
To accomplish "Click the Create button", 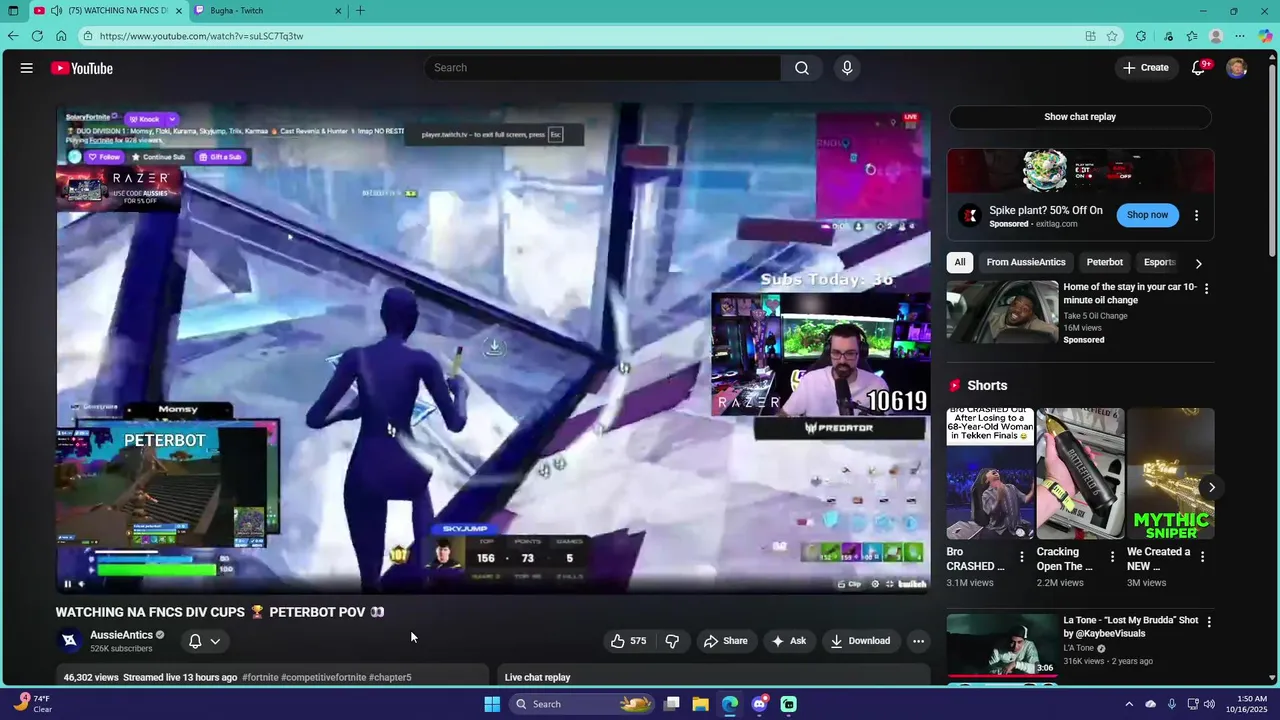I will 1145,68.
